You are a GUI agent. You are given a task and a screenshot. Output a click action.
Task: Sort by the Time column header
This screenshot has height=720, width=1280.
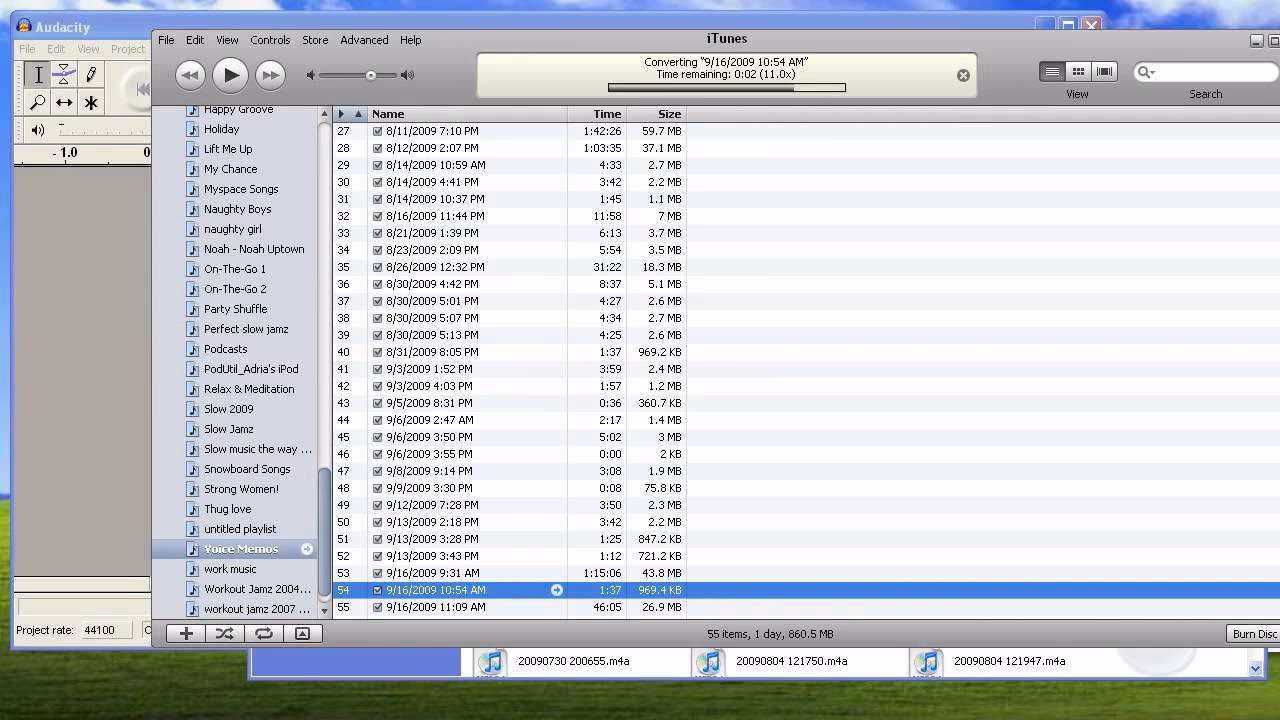[597, 114]
